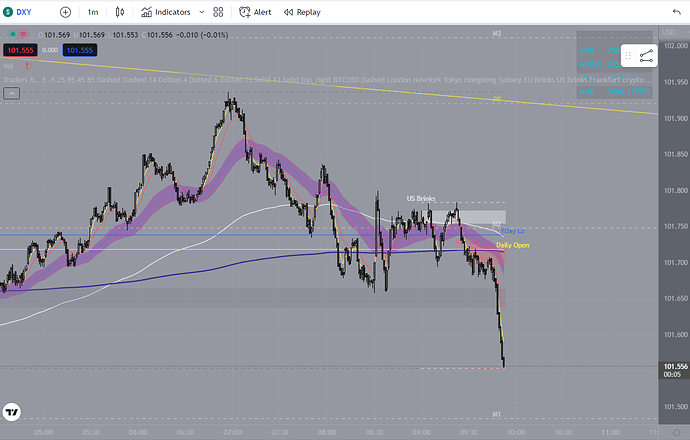690x440 pixels.
Task: Change the 1m time interval
Action: click(92, 12)
